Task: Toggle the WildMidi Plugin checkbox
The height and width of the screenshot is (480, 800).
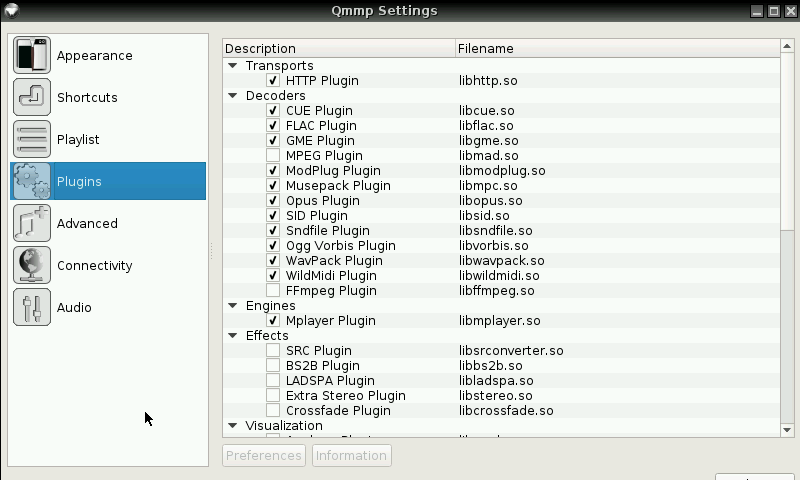Action: point(273,275)
